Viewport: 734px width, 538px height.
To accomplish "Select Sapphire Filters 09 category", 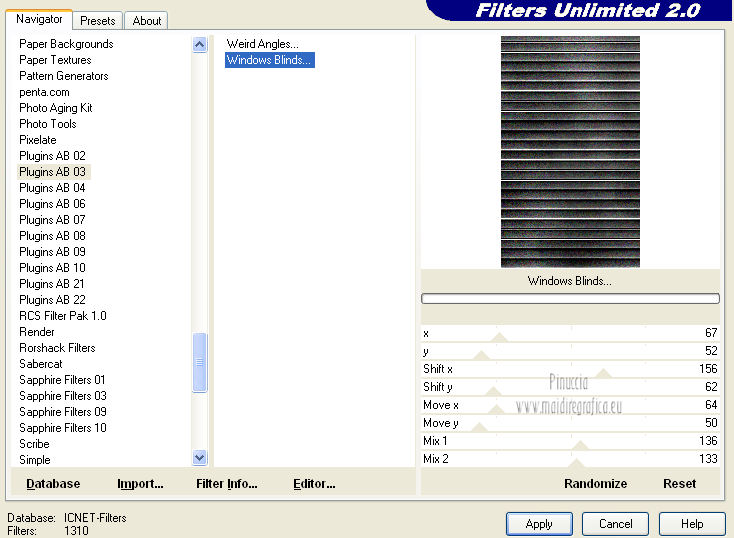I will tap(63, 412).
